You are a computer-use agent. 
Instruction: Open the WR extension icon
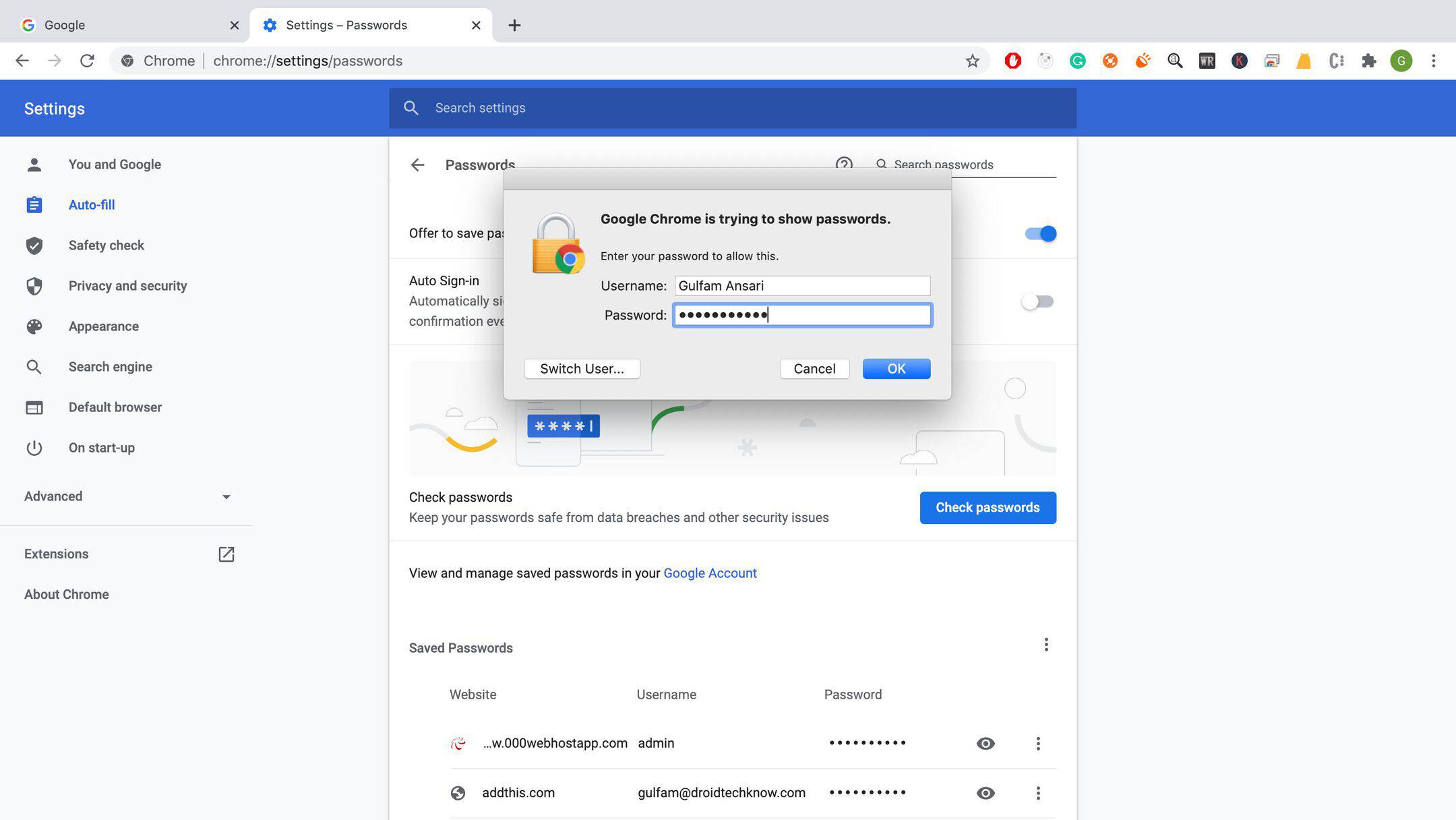click(x=1207, y=61)
